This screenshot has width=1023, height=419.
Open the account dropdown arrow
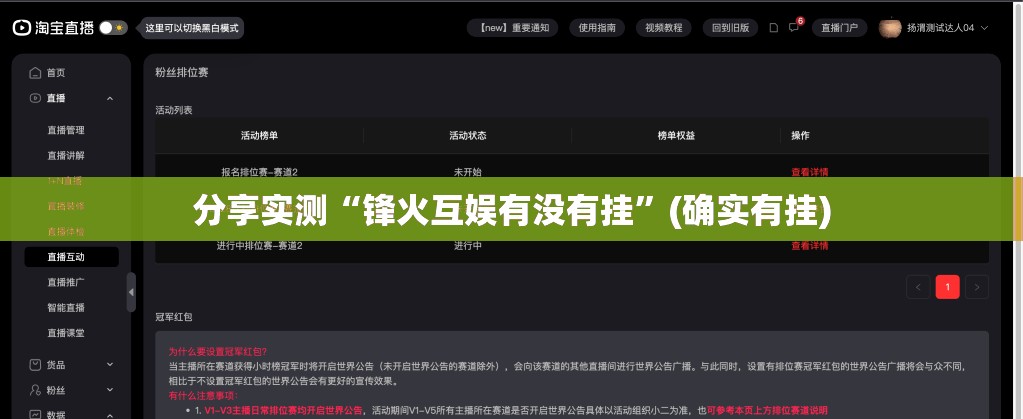[x=986, y=28]
